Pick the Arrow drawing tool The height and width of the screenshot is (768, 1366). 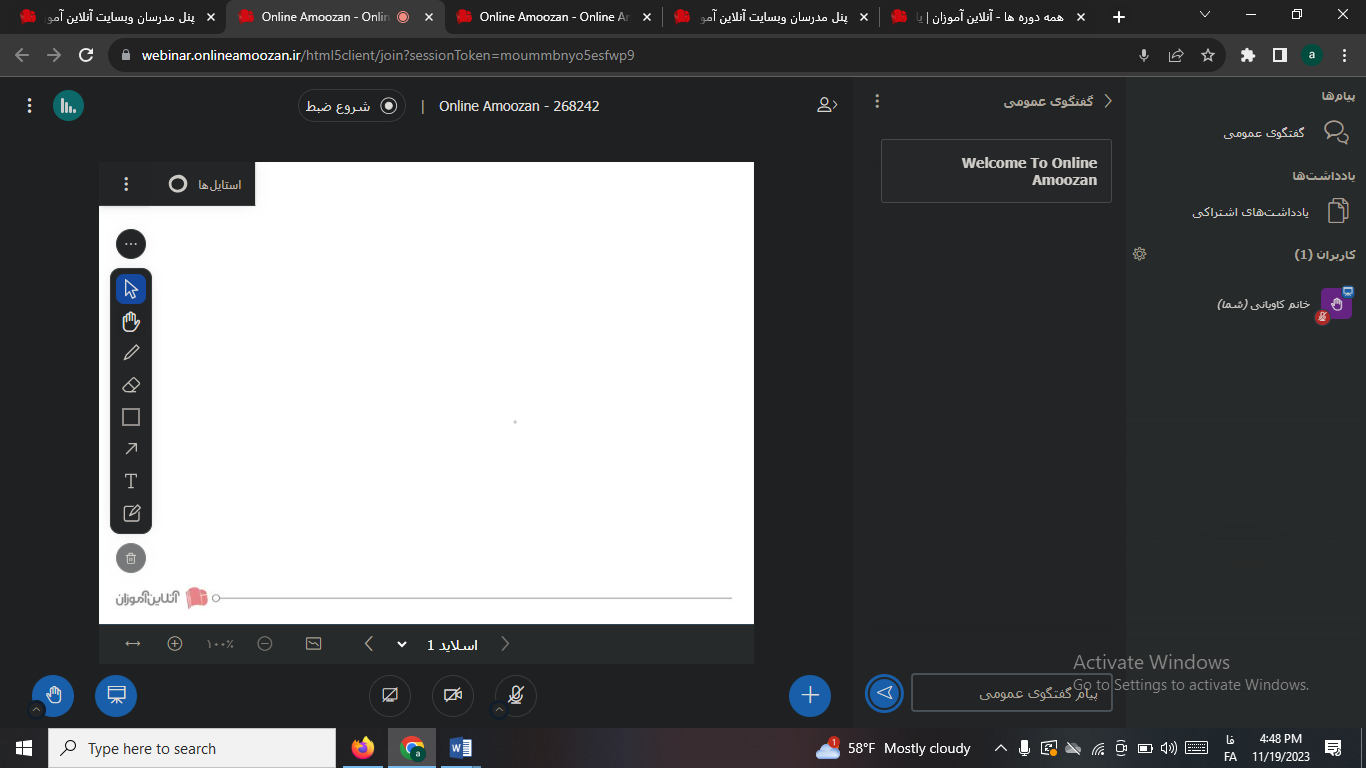131,449
